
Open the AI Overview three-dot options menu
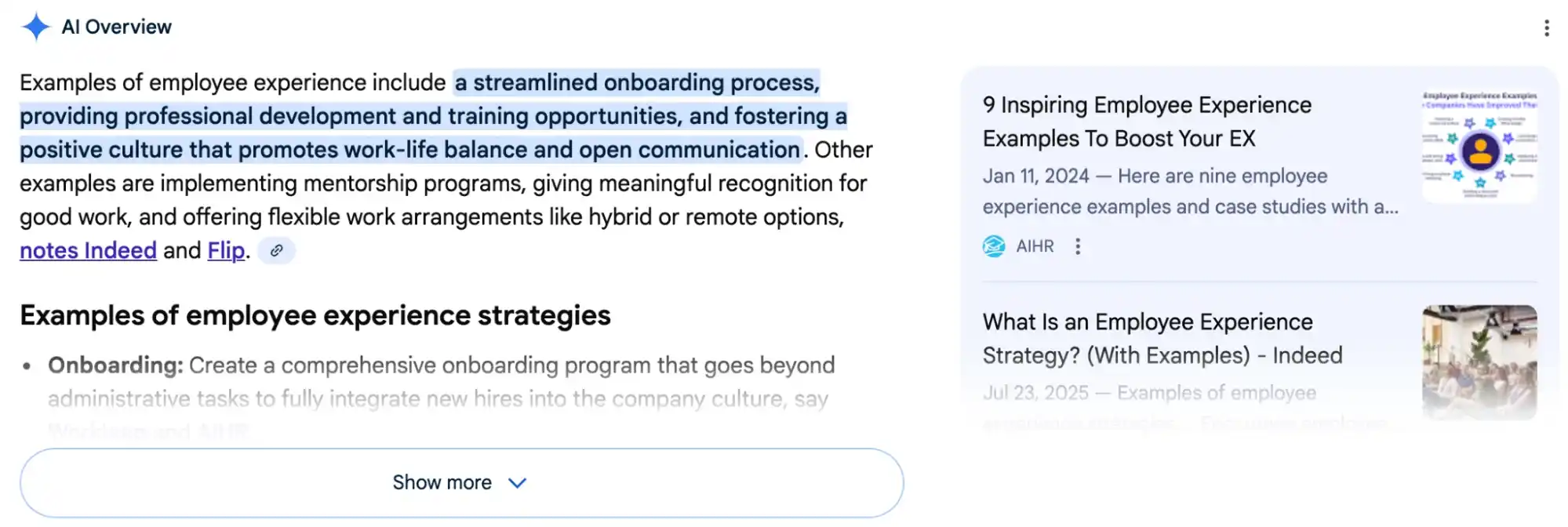coord(1546,28)
